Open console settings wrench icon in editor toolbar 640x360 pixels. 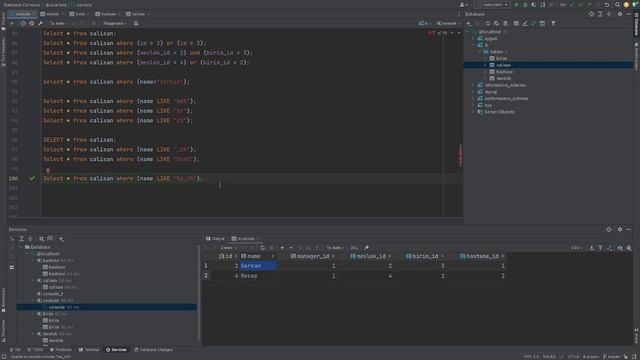click(x=40, y=24)
